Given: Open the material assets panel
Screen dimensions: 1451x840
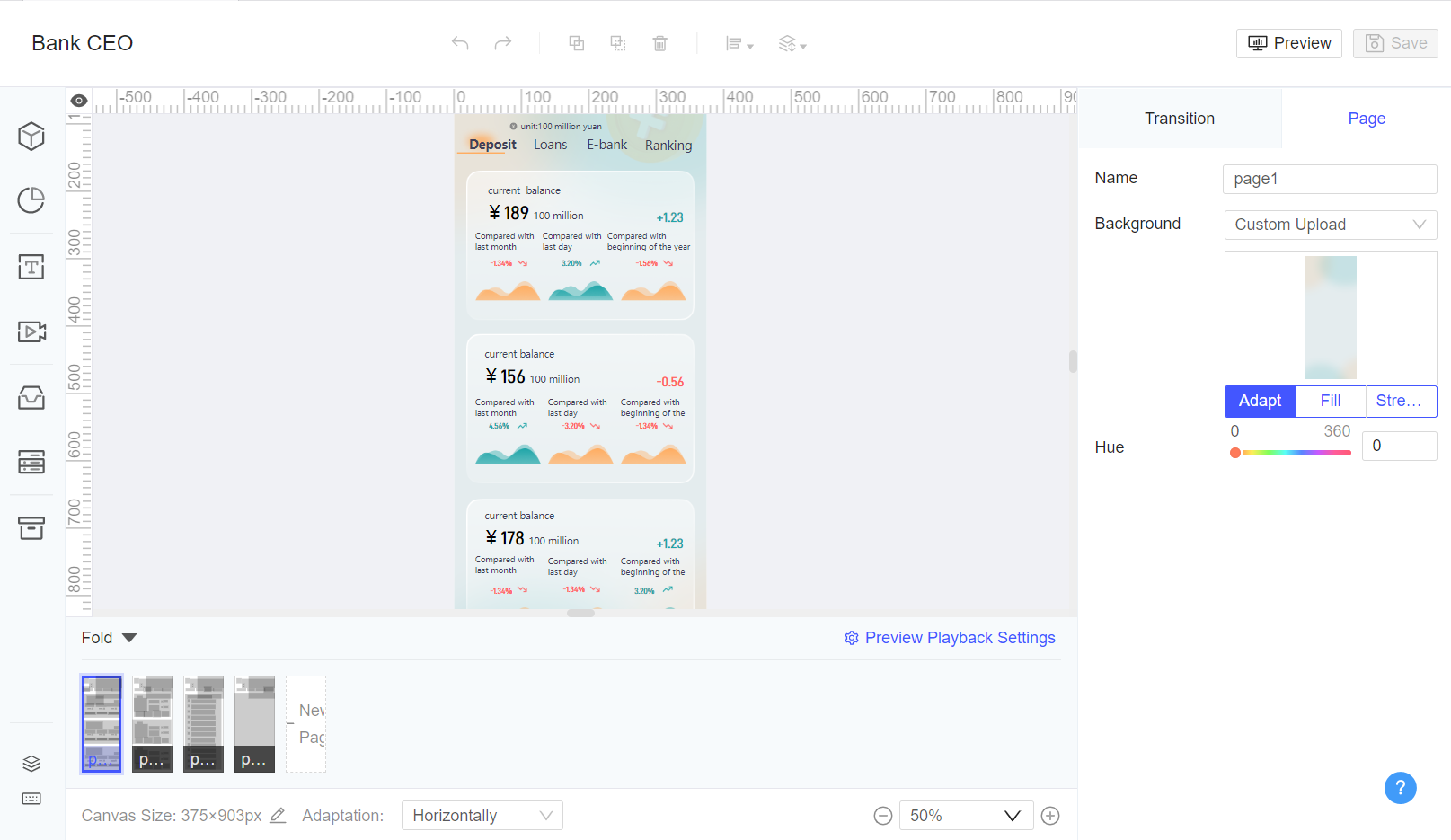Looking at the screenshot, I should coord(31,397).
